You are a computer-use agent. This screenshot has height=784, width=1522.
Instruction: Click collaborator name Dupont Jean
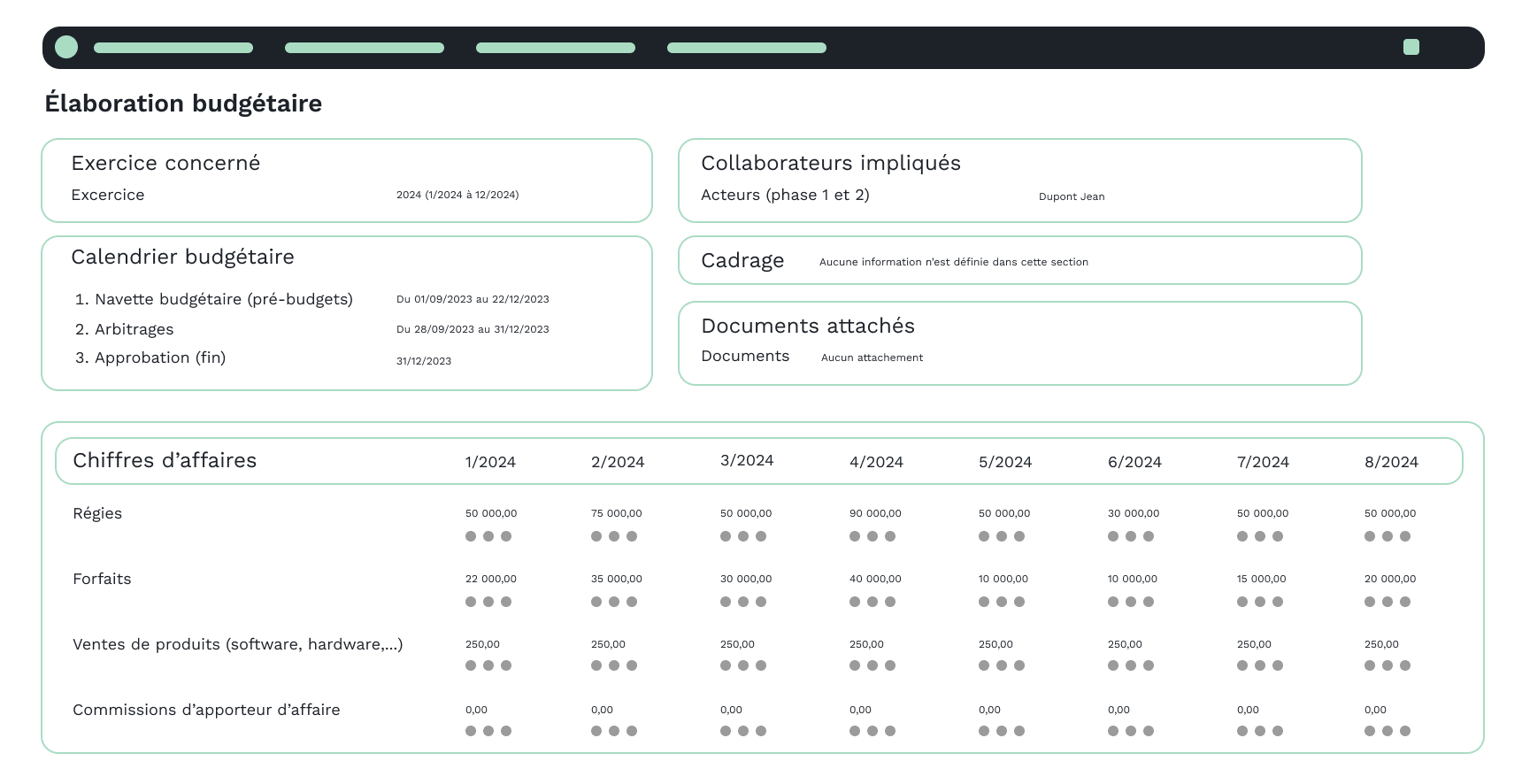click(x=1072, y=196)
